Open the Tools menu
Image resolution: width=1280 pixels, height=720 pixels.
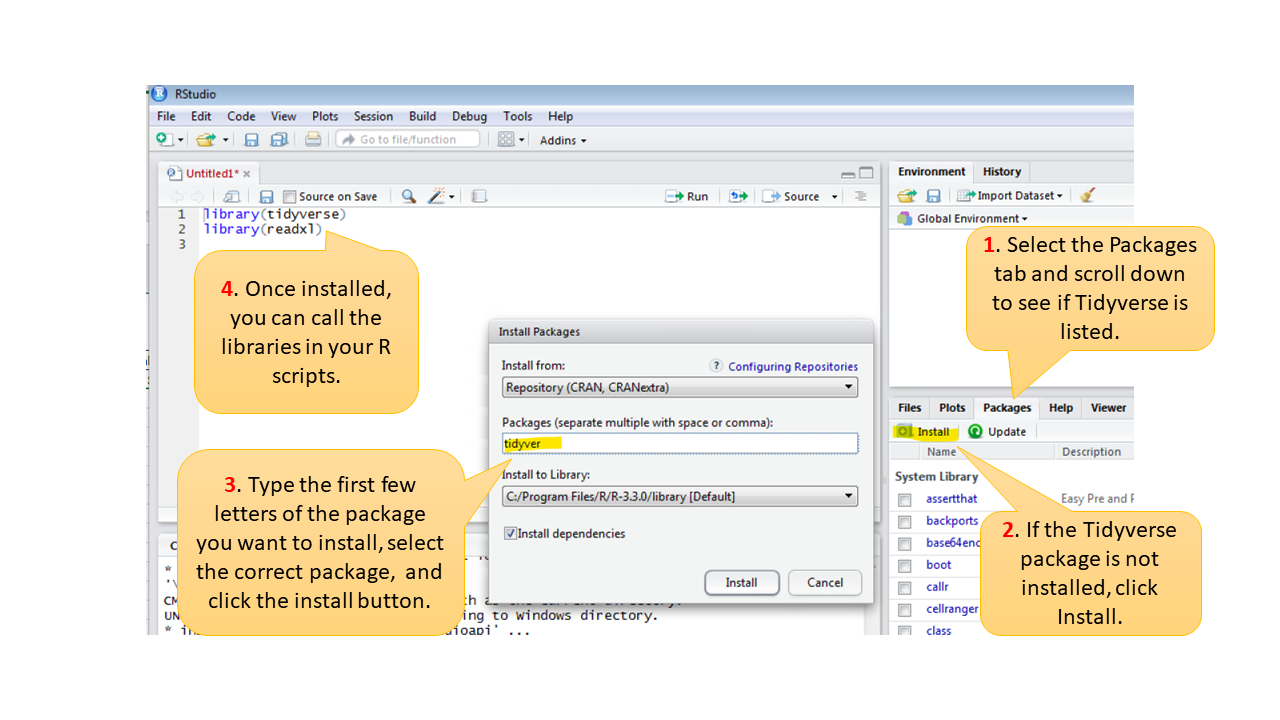pyautogui.click(x=518, y=117)
